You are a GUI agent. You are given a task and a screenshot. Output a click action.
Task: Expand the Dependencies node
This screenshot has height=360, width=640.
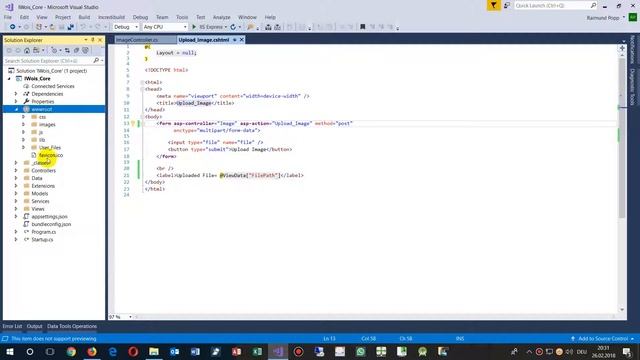tap(16, 94)
